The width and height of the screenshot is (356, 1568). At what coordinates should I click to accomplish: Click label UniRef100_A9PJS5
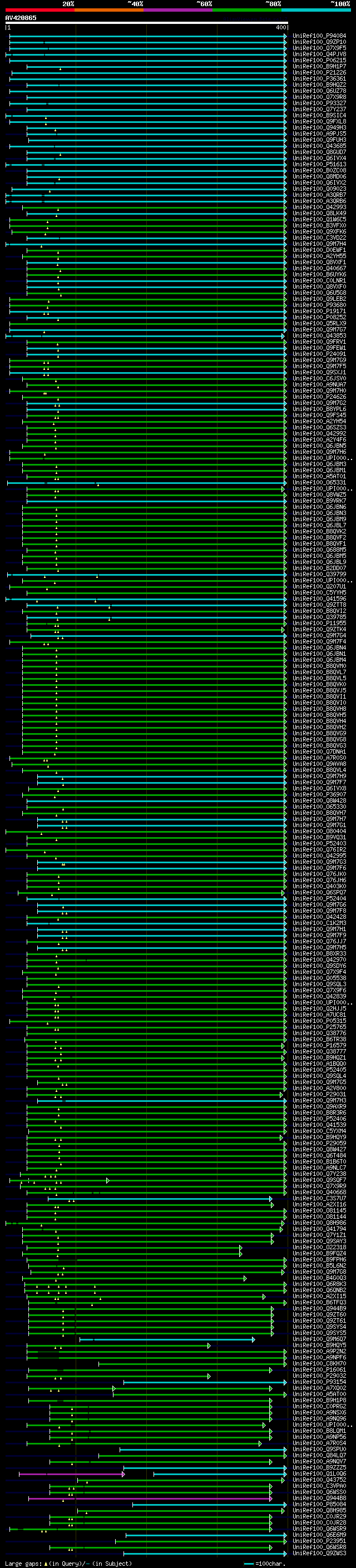(319, 134)
